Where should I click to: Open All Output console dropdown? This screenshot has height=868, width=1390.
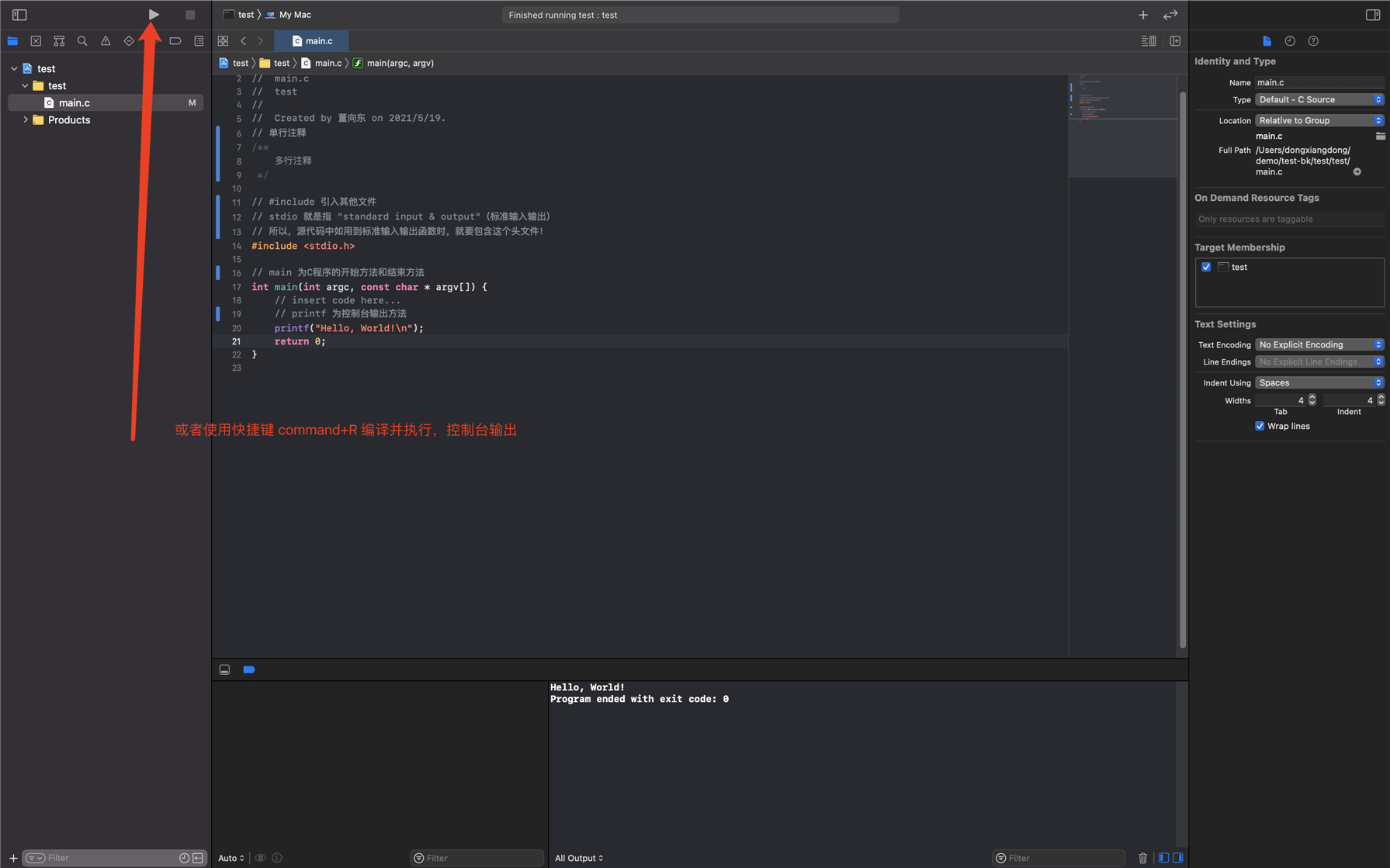(579, 858)
